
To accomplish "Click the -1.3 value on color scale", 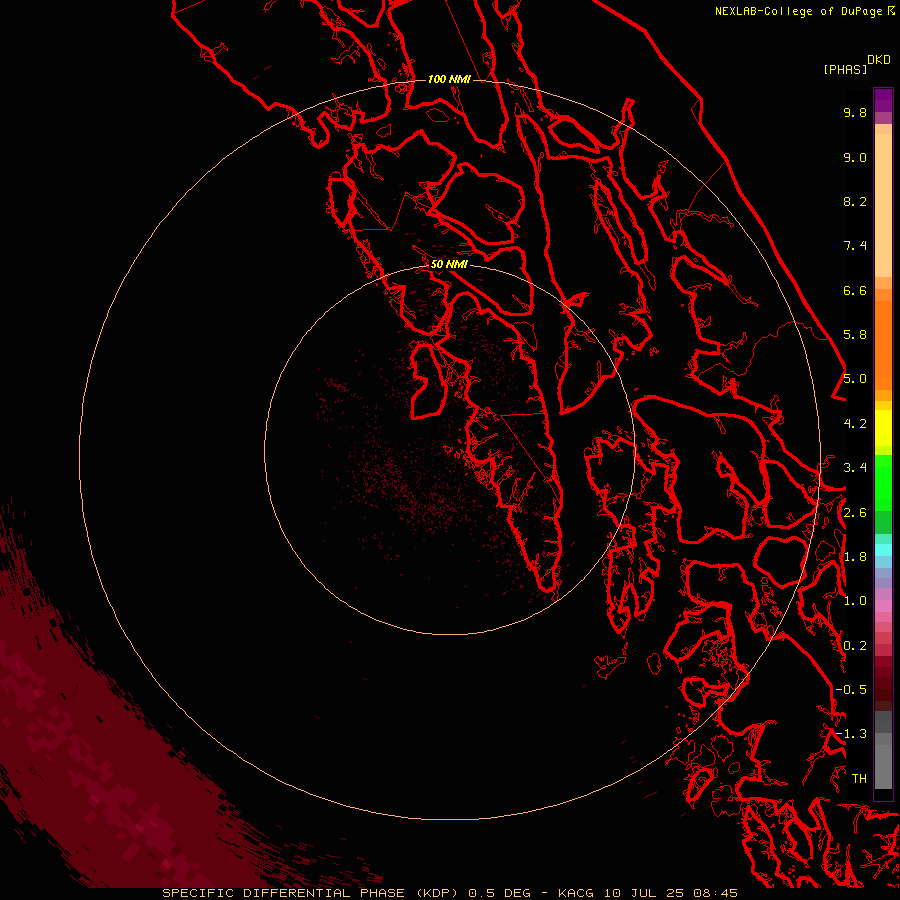I will (x=851, y=734).
